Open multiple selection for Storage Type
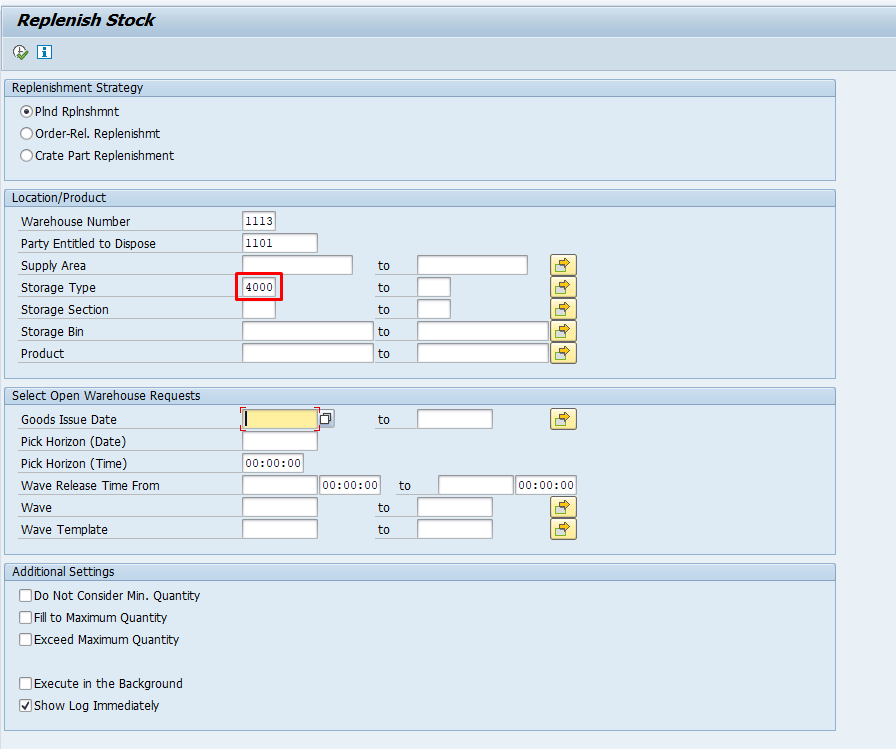This screenshot has height=749, width=896. click(x=563, y=287)
